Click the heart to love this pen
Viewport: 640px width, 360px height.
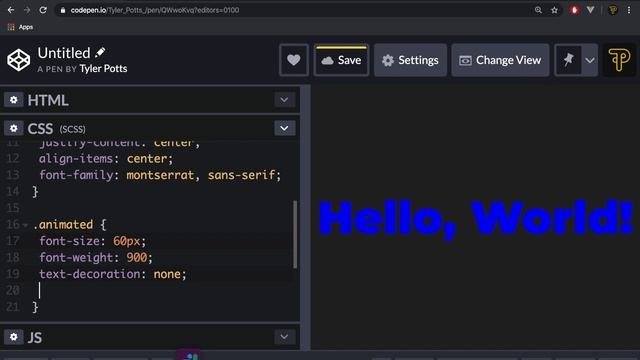click(293, 60)
